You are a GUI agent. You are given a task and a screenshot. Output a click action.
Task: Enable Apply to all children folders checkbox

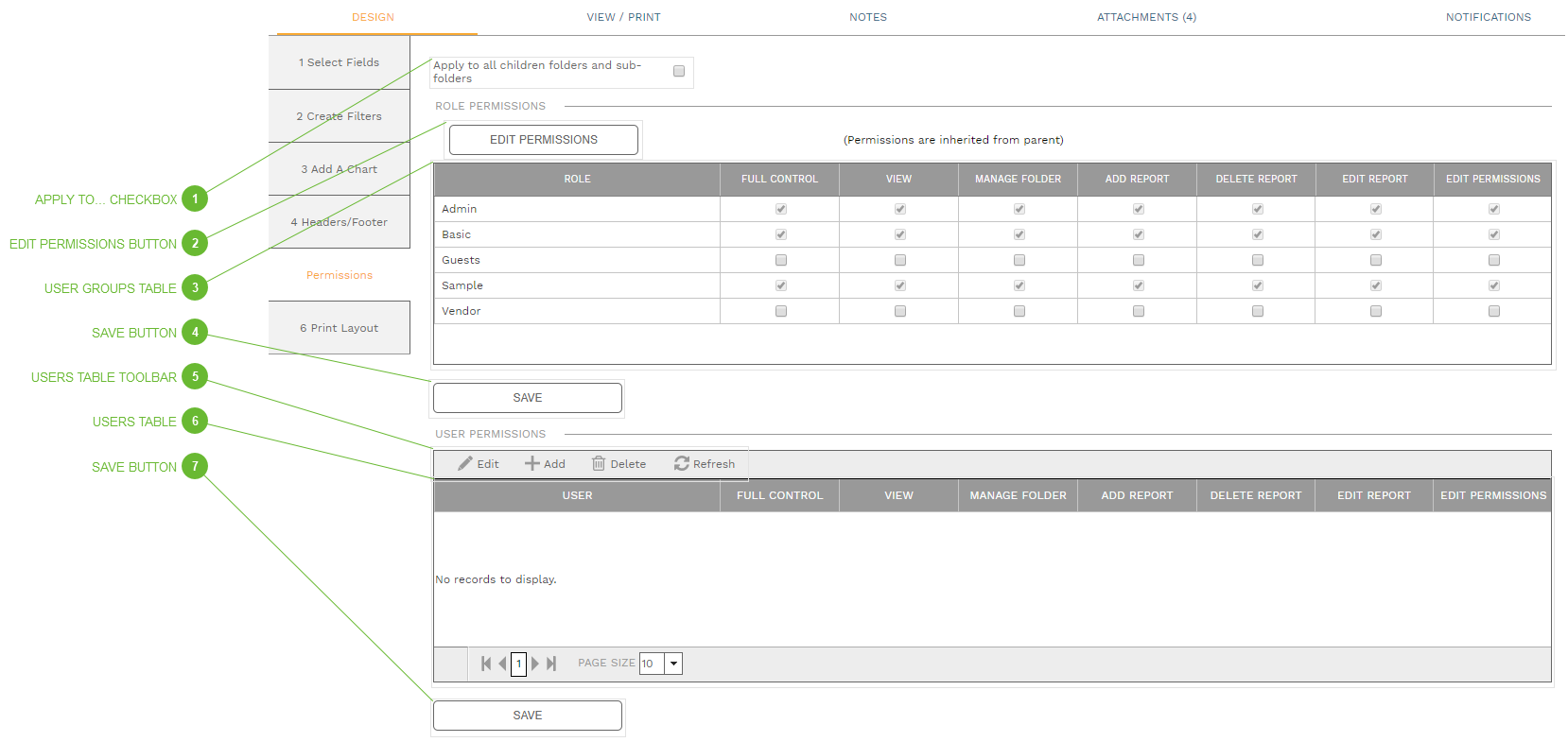pos(679,72)
